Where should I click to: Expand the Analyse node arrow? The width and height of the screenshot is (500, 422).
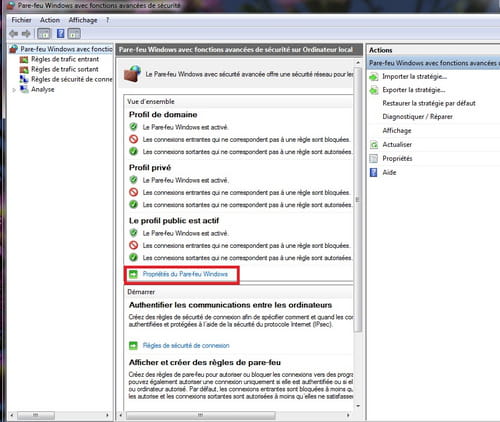point(14,90)
